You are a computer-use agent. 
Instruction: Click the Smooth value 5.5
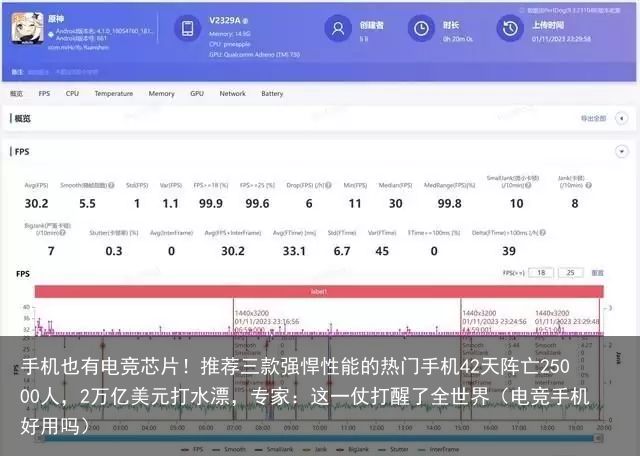tap(87, 204)
